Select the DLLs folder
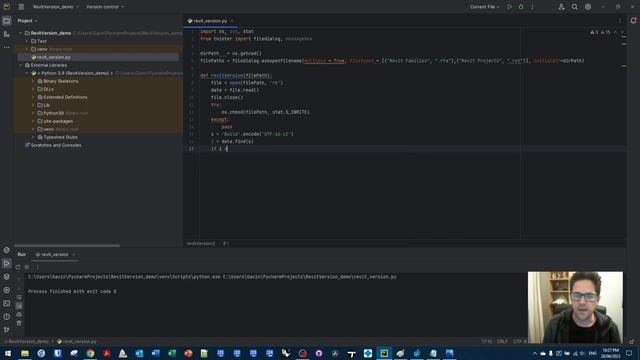Screen dimensions: 640x360 [x=49, y=89]
